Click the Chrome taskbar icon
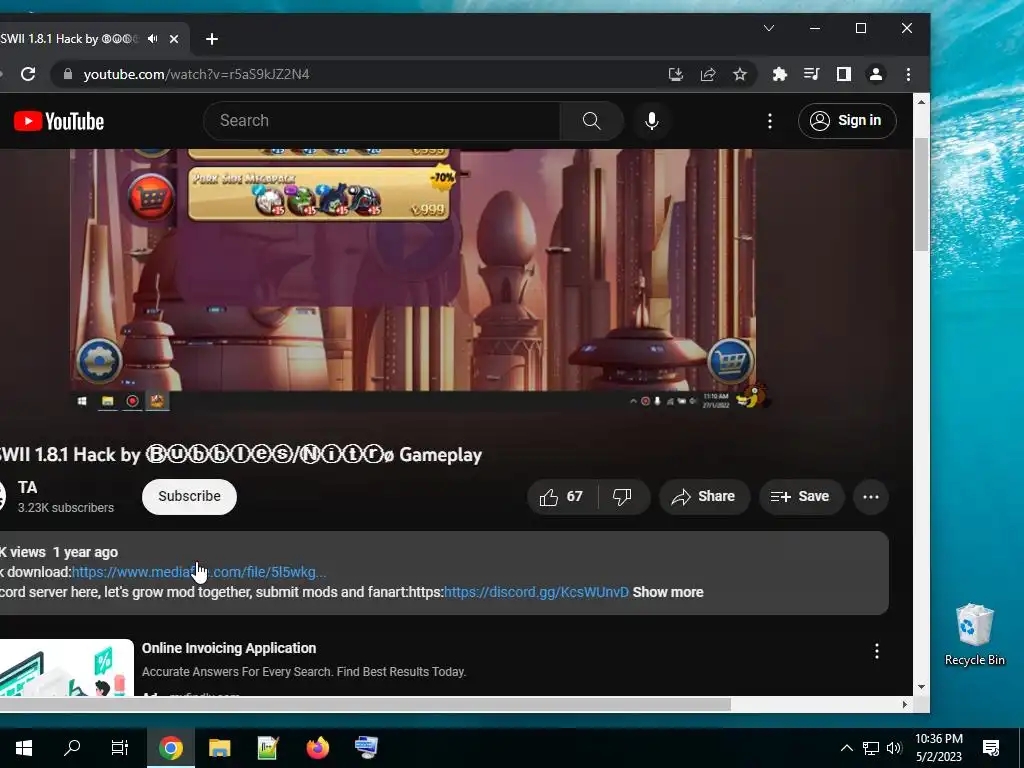The width and height of the screenshot is (1024, 768). tap(170, 748)
